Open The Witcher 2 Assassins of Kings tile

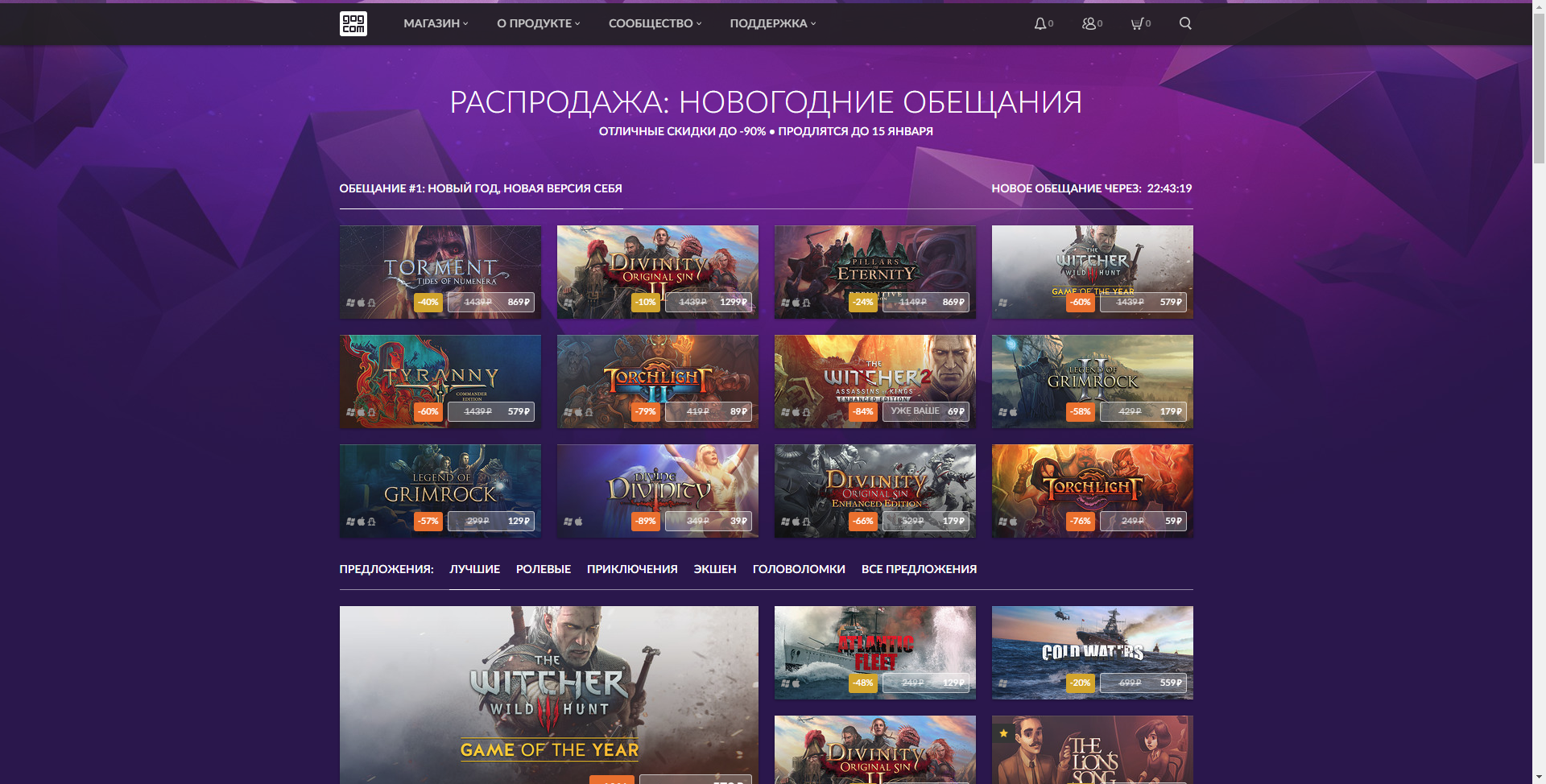875,382
